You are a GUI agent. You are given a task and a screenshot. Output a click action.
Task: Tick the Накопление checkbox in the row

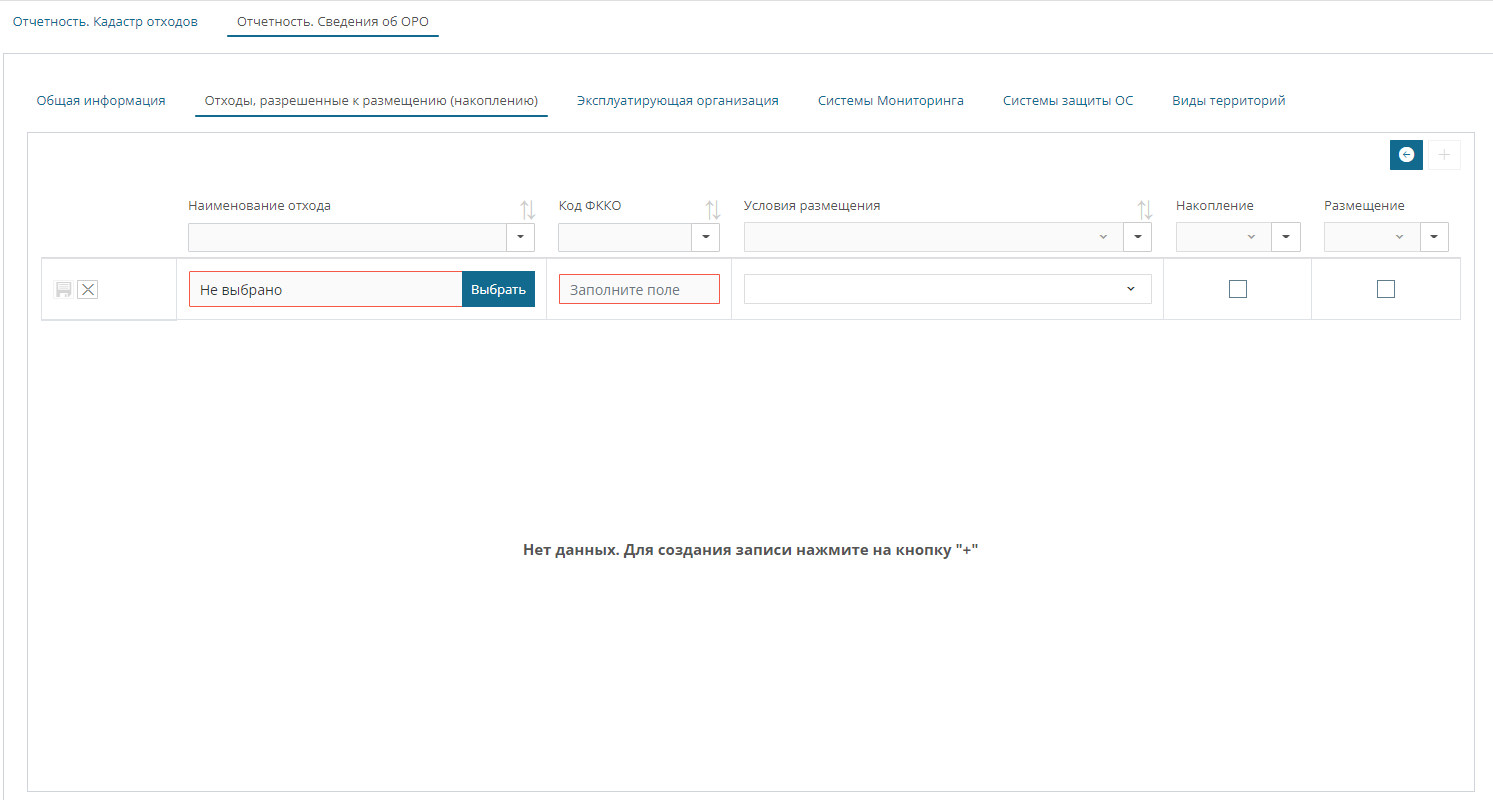click(1238, 289)
